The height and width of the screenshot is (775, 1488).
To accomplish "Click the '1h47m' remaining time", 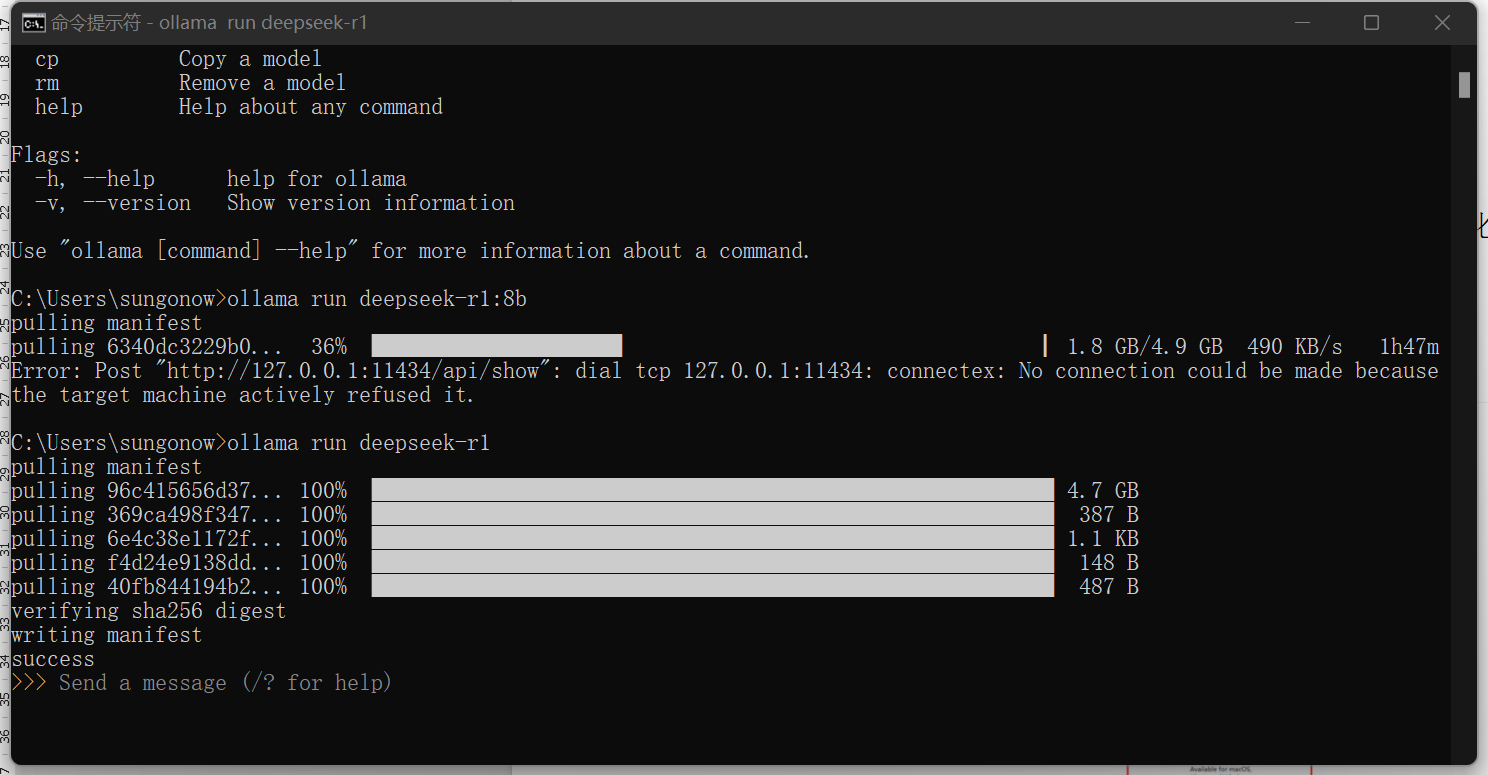I will point(1409,347).
